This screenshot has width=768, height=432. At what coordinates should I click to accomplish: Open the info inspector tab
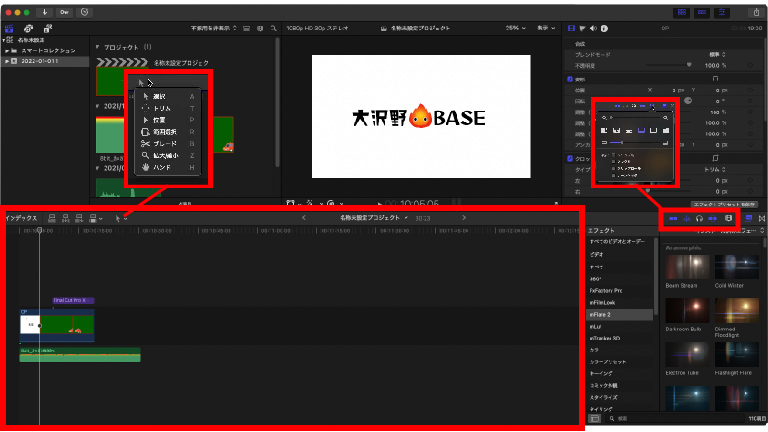(604, 28)
